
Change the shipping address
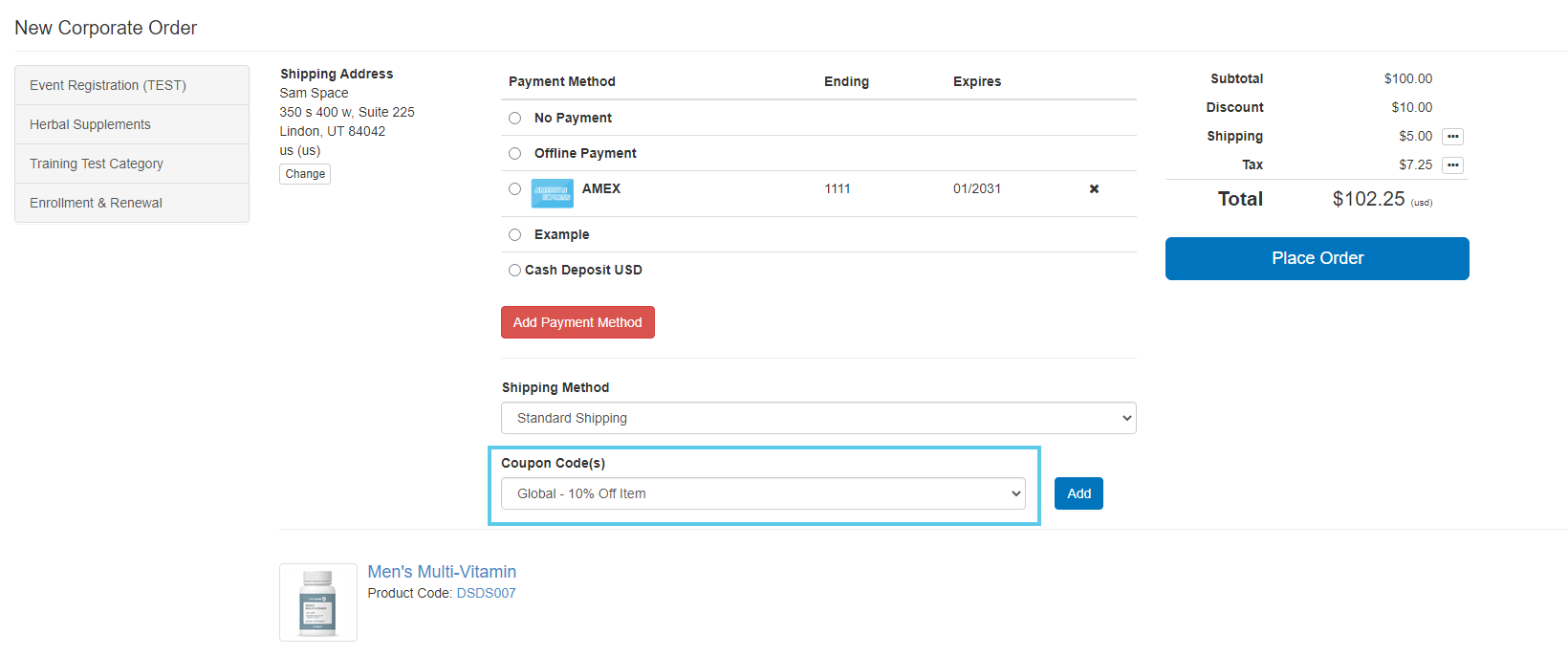(x=305, y=174)
